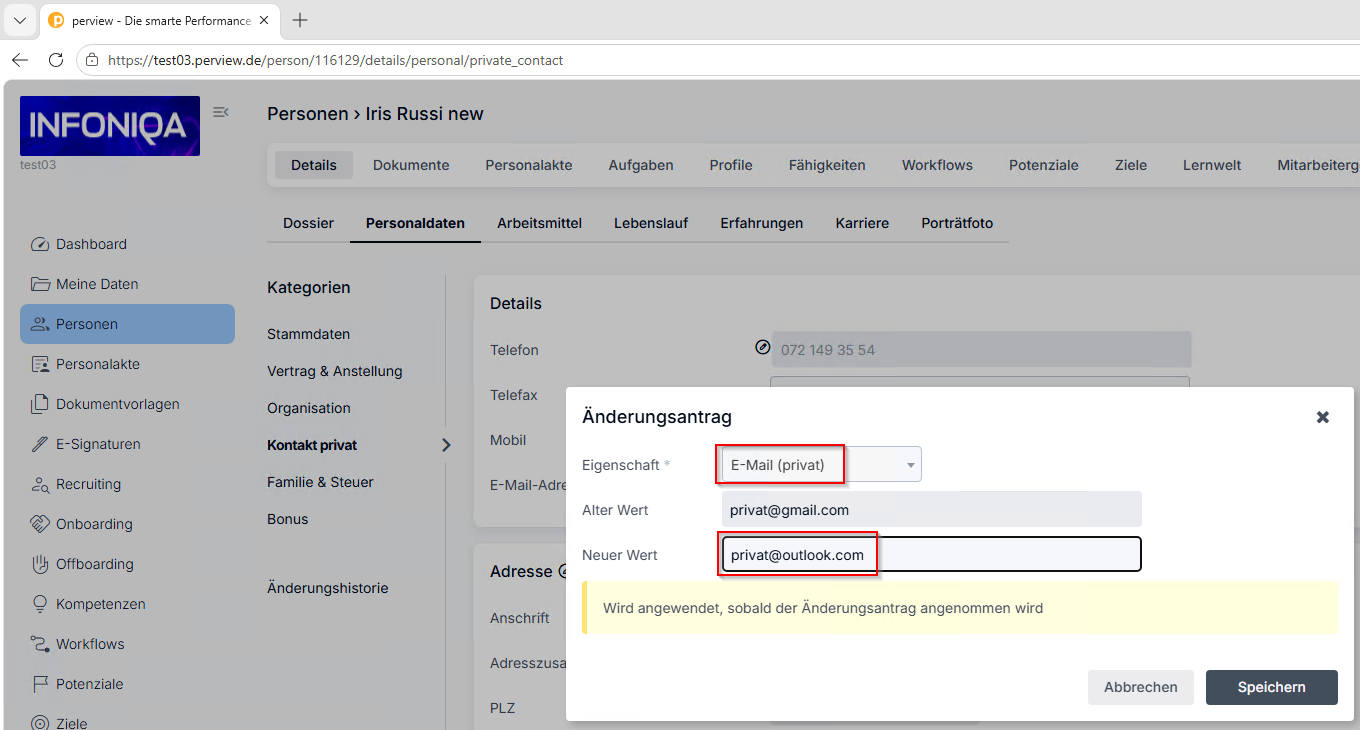Open the Ziele top tab
1360x730 pixels.
click(x=1131, y=165)
